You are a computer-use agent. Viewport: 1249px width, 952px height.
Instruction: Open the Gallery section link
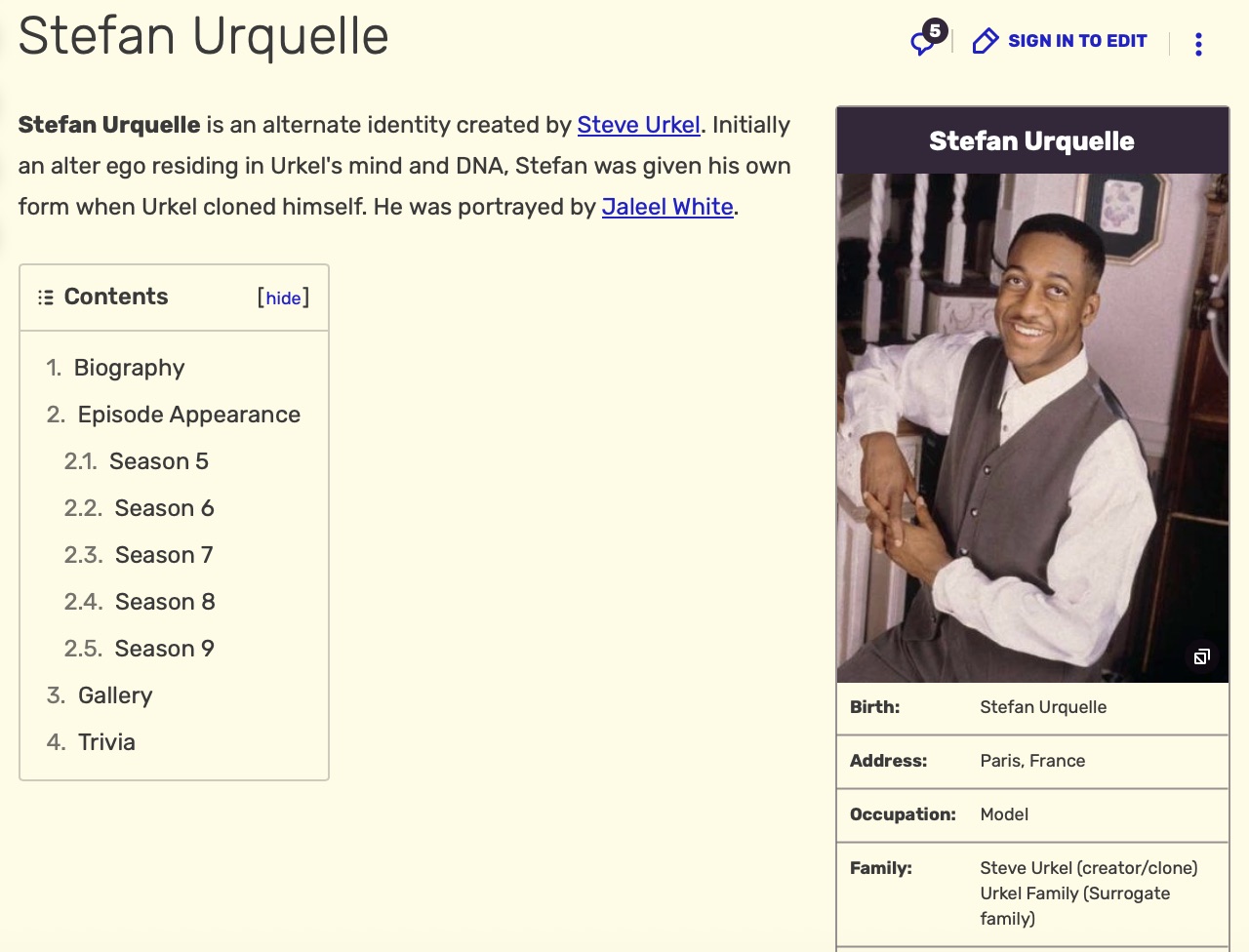tap(115, 695)
